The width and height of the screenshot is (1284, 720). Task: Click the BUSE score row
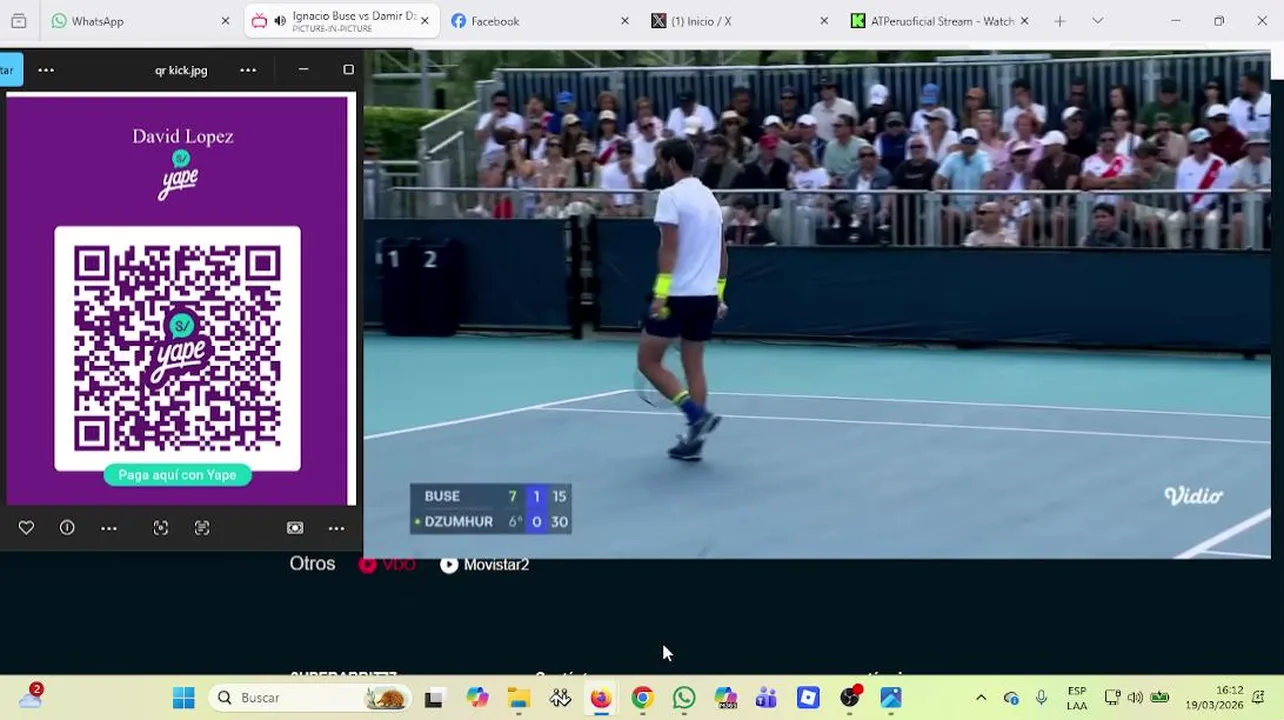[490, 496]
